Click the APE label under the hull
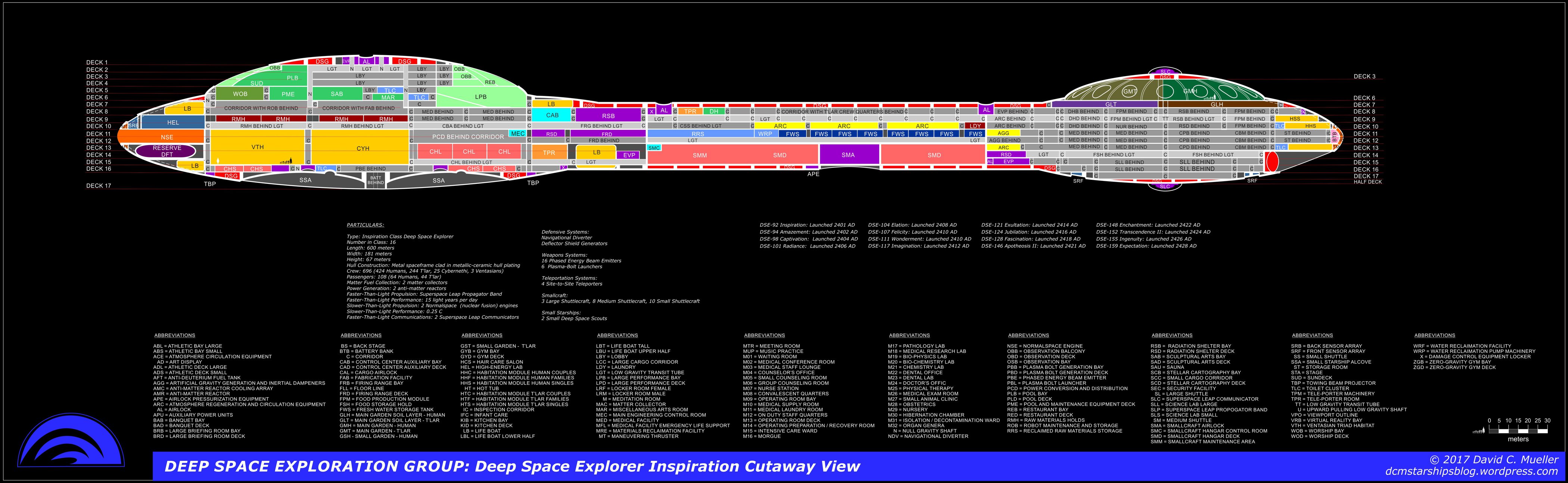Screen dimensions: 1568x483 [813, 174]
